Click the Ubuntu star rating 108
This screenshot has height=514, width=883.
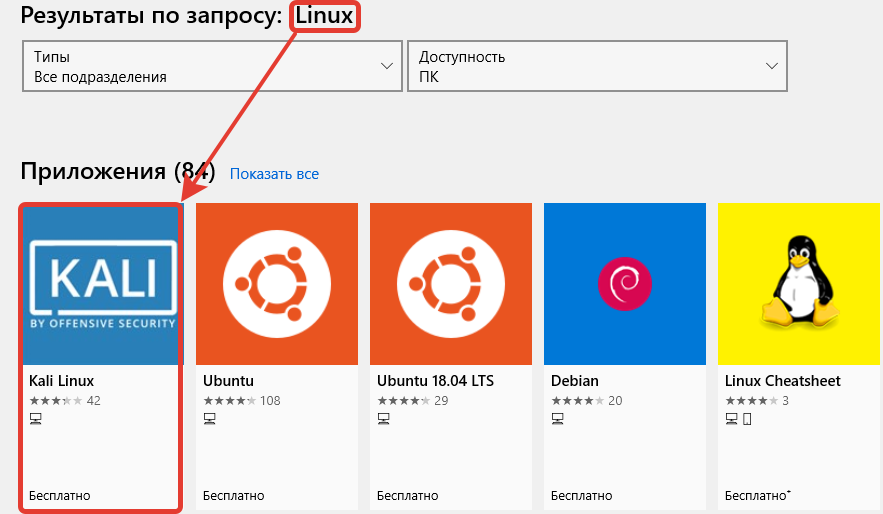pos(242,401)
